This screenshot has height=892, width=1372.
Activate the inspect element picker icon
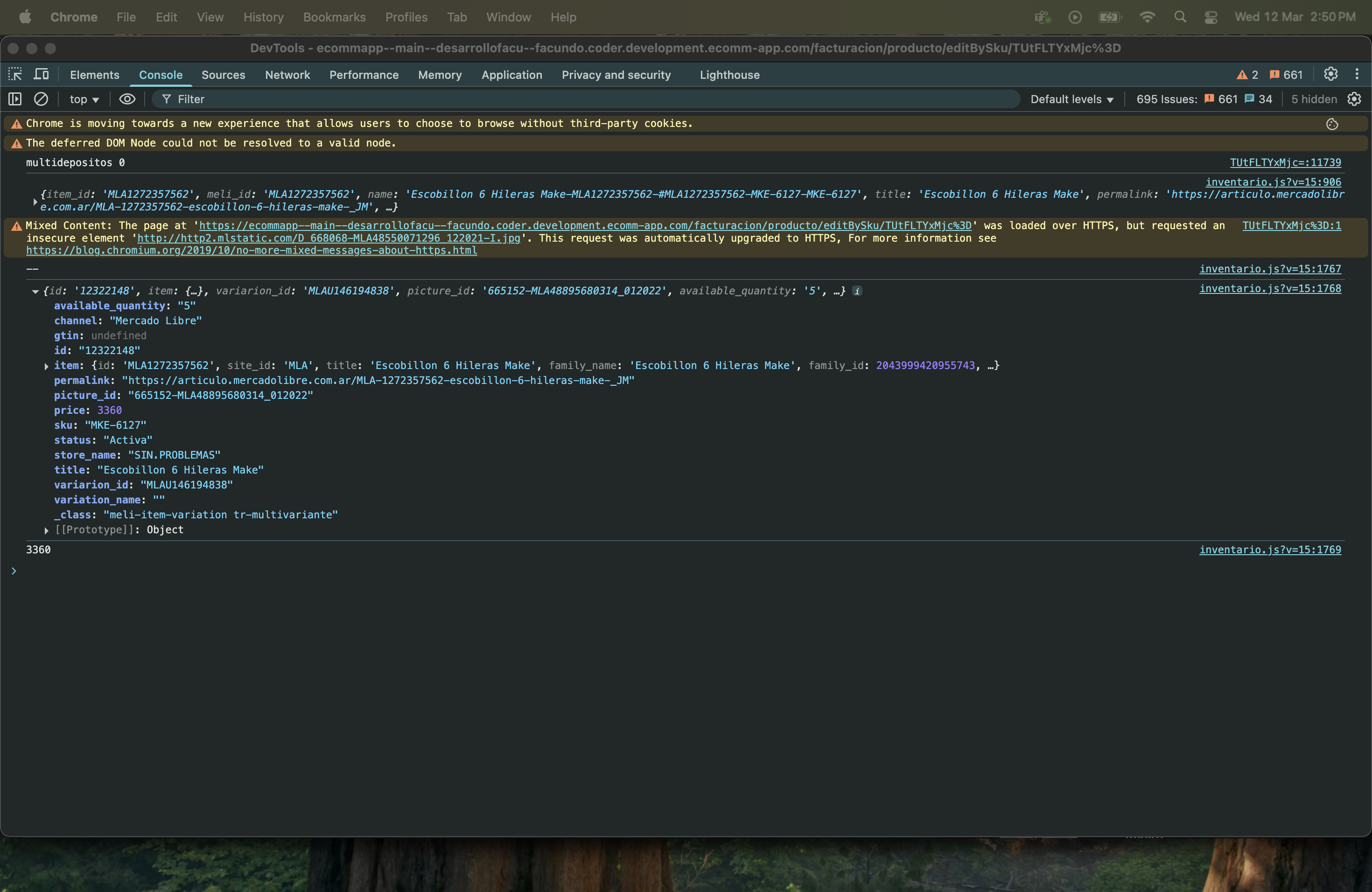15,74
